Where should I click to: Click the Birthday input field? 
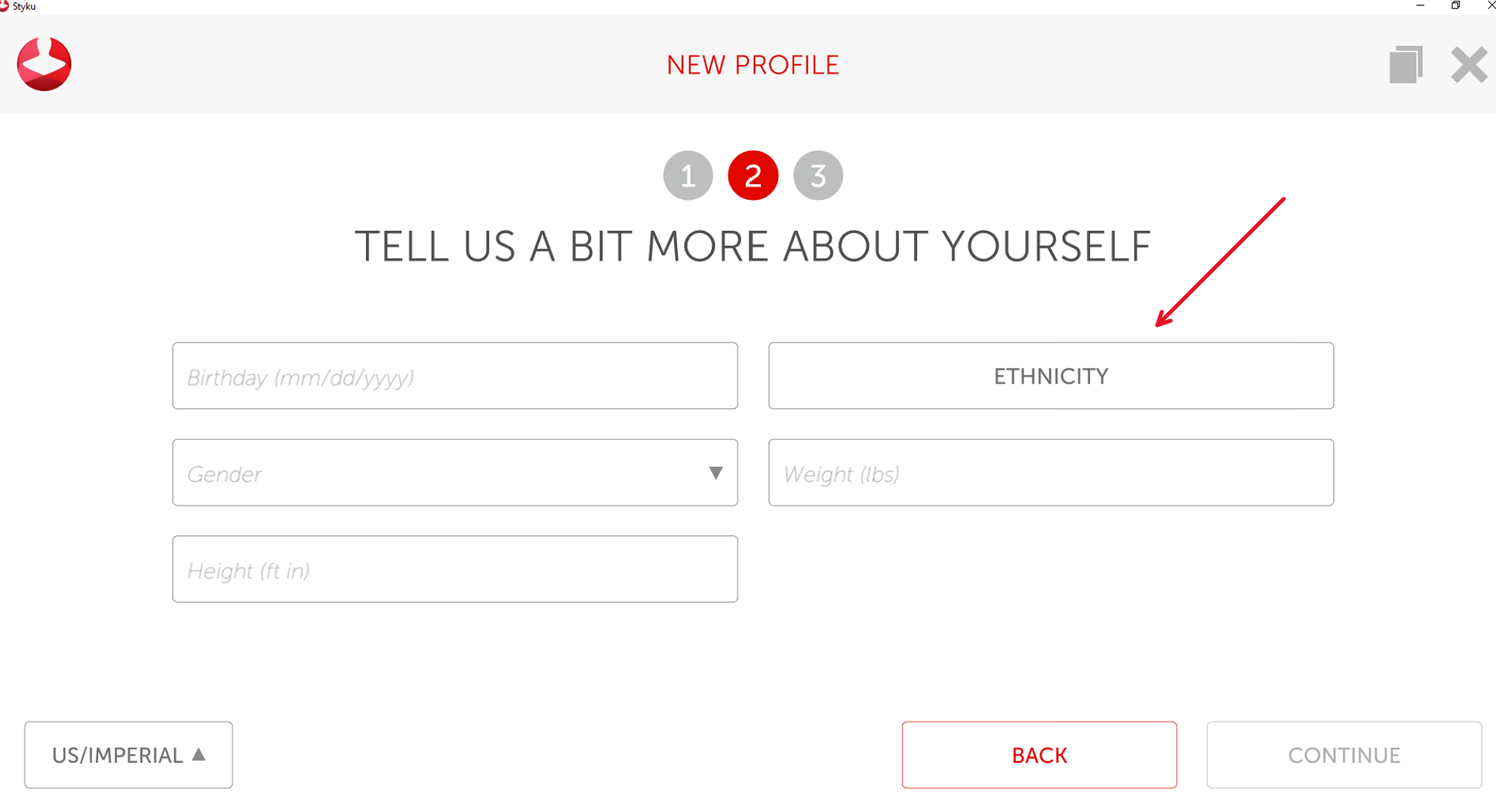[x=454, y=376]
